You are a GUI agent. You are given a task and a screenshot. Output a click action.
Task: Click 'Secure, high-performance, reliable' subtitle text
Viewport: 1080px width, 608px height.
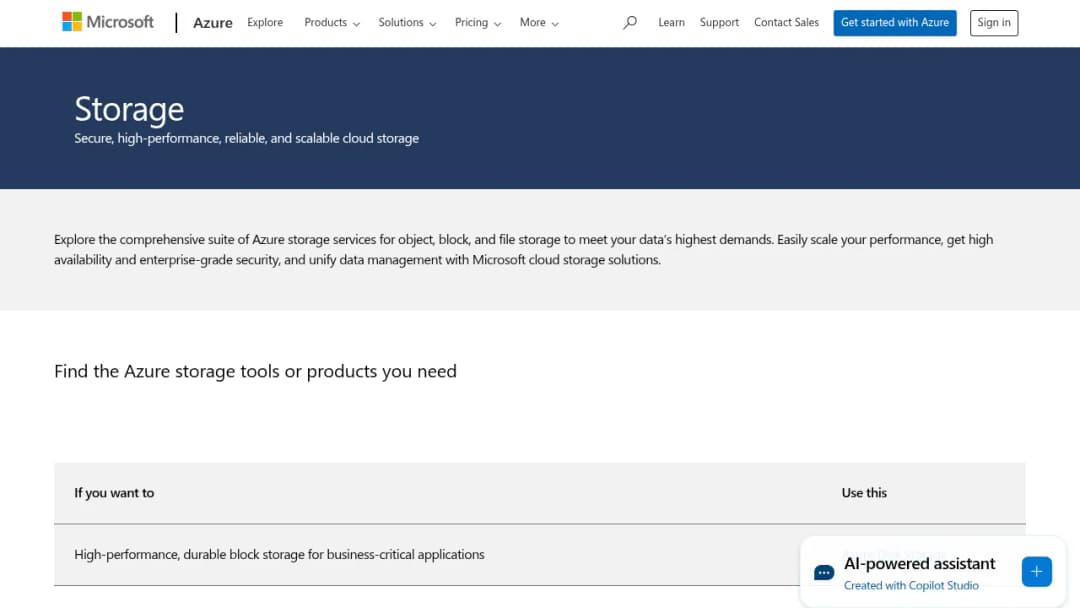(x=247, y=138)
